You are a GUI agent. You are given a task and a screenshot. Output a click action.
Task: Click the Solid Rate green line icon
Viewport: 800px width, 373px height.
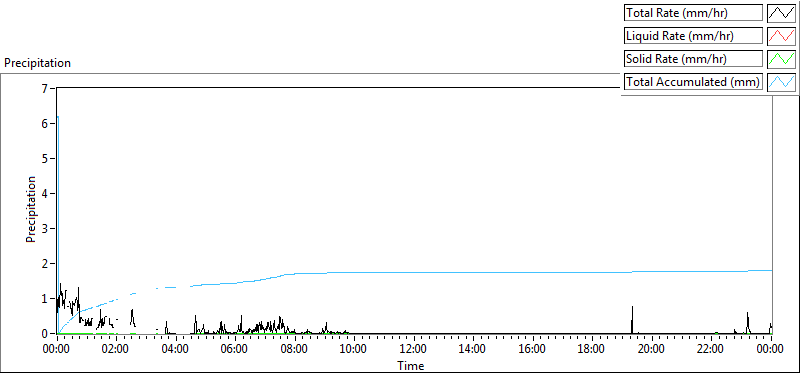(781, 59)
